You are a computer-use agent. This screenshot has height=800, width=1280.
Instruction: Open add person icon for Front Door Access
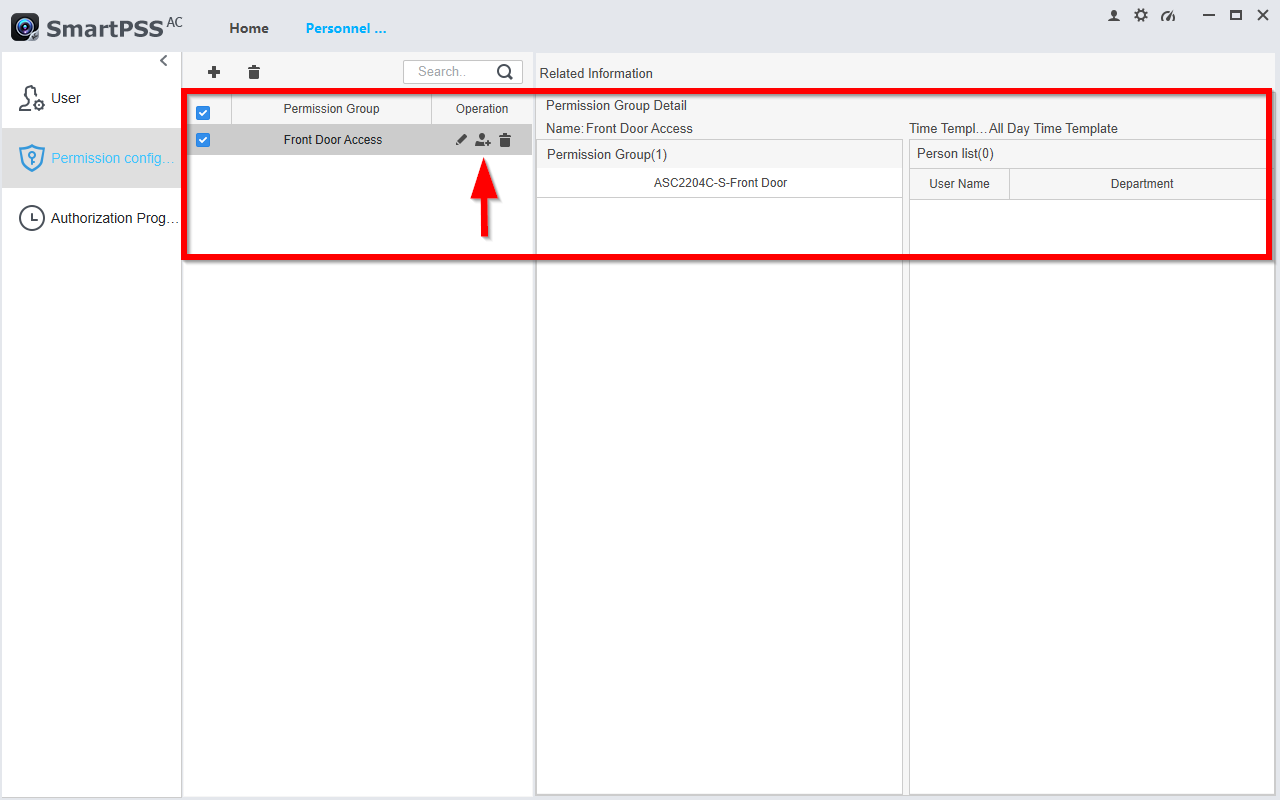(483, 140)
